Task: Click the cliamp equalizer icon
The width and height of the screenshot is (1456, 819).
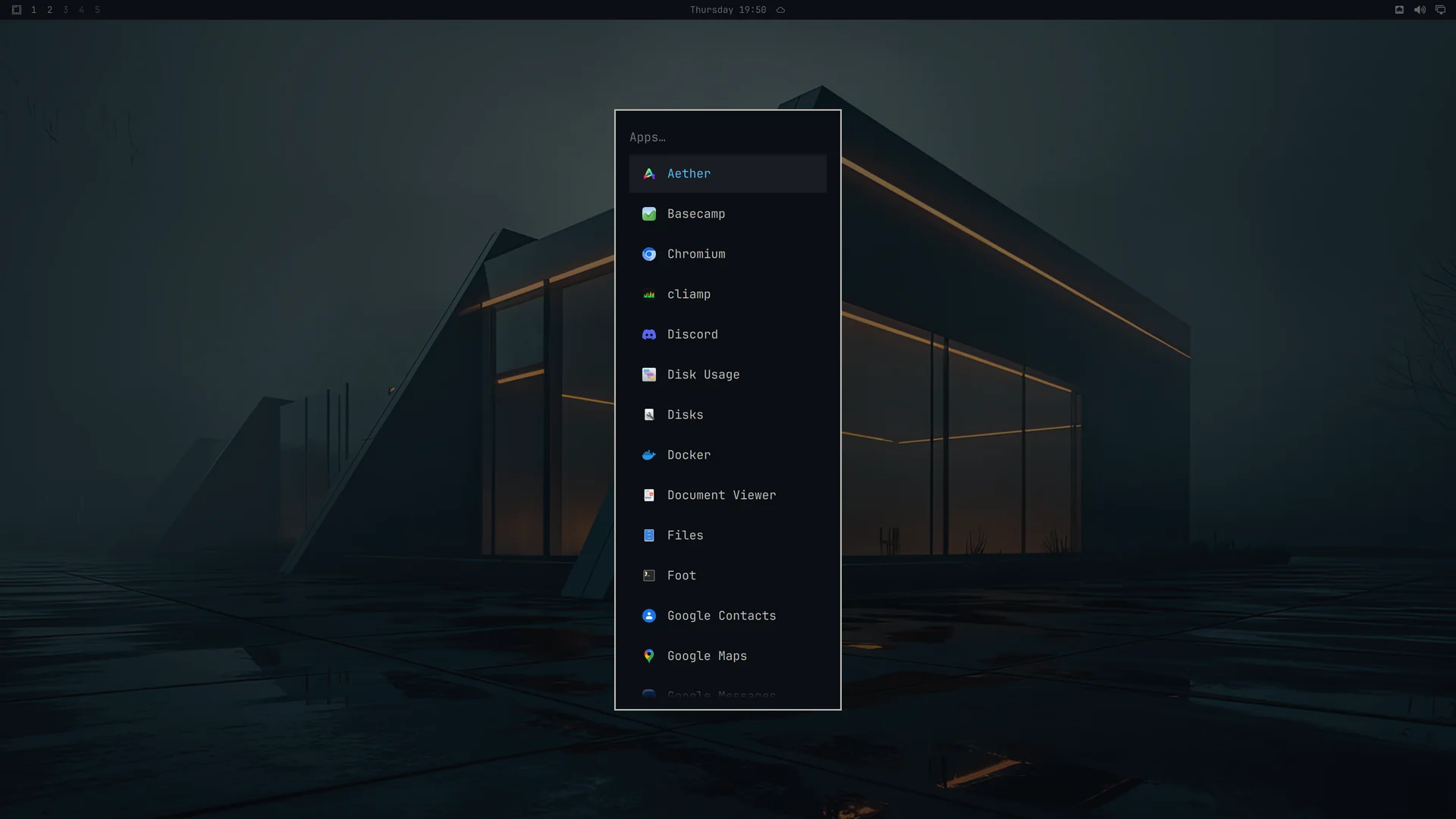Action: pyautogui.click(x=649, y=294)
